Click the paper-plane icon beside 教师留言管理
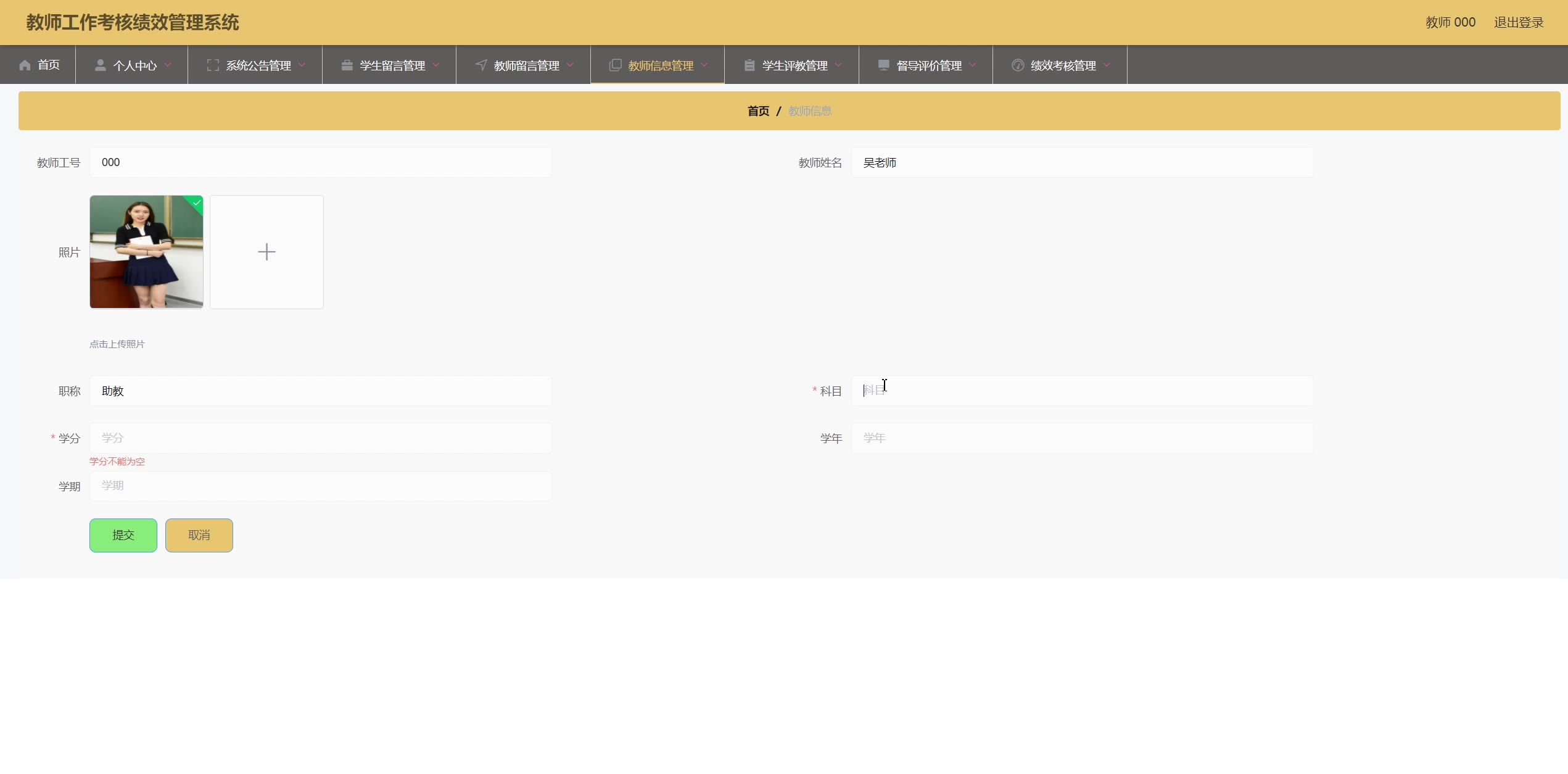This screenshot has height=774, width=1568. coord(481,65)
